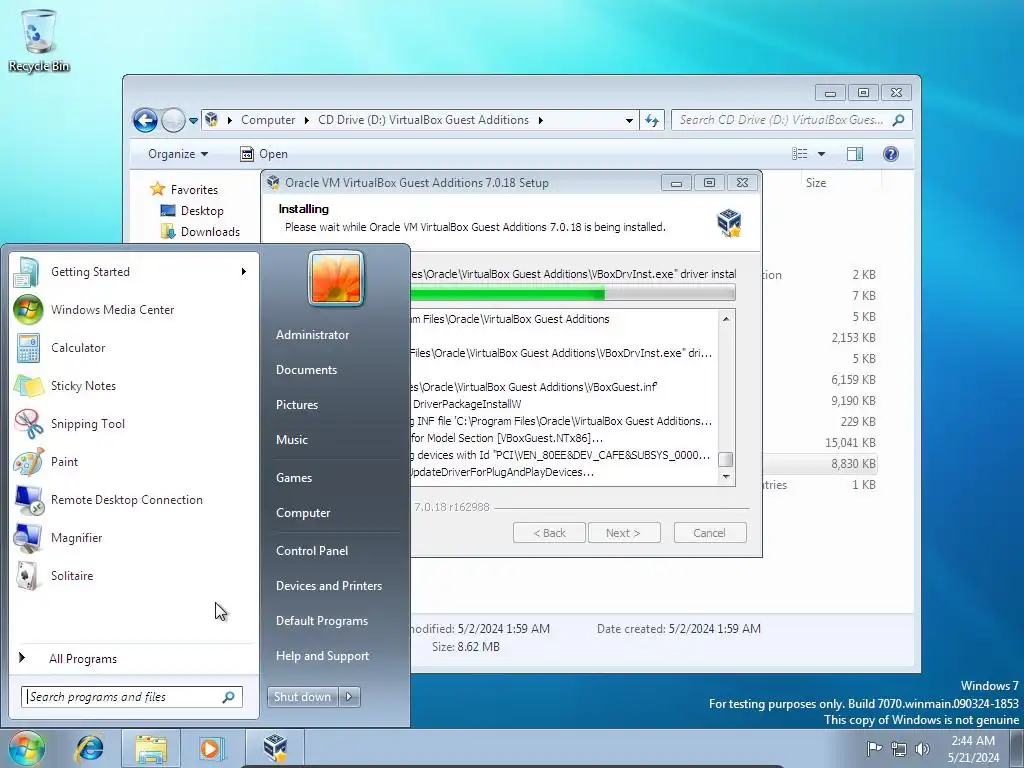
Task: Click Cancel in setup dialog
Action: pos(710,533)
